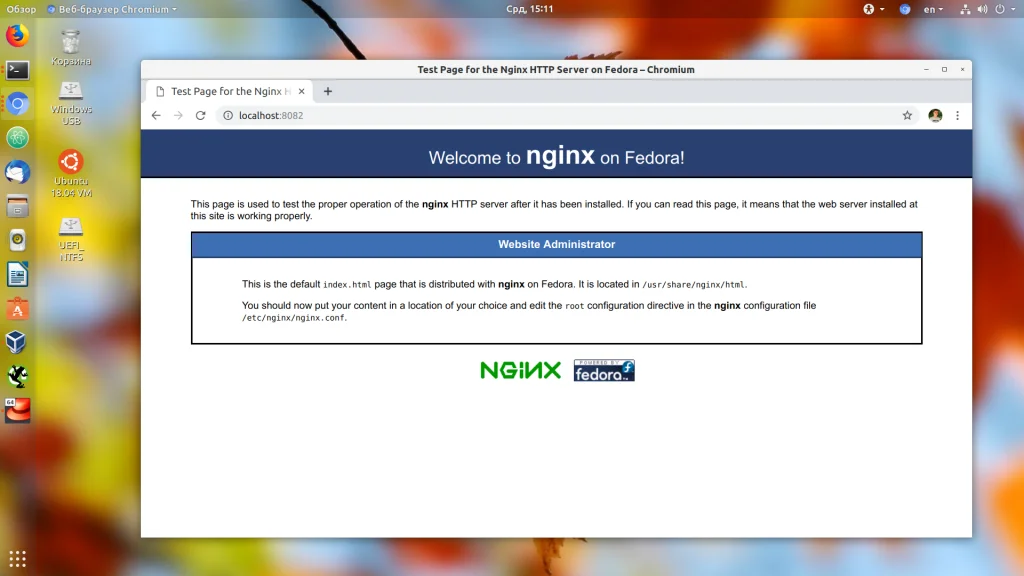Open the Chromium three-dot menu
Image resolution: width=1024 pixels, height=576 pixels.
point(957,116)
